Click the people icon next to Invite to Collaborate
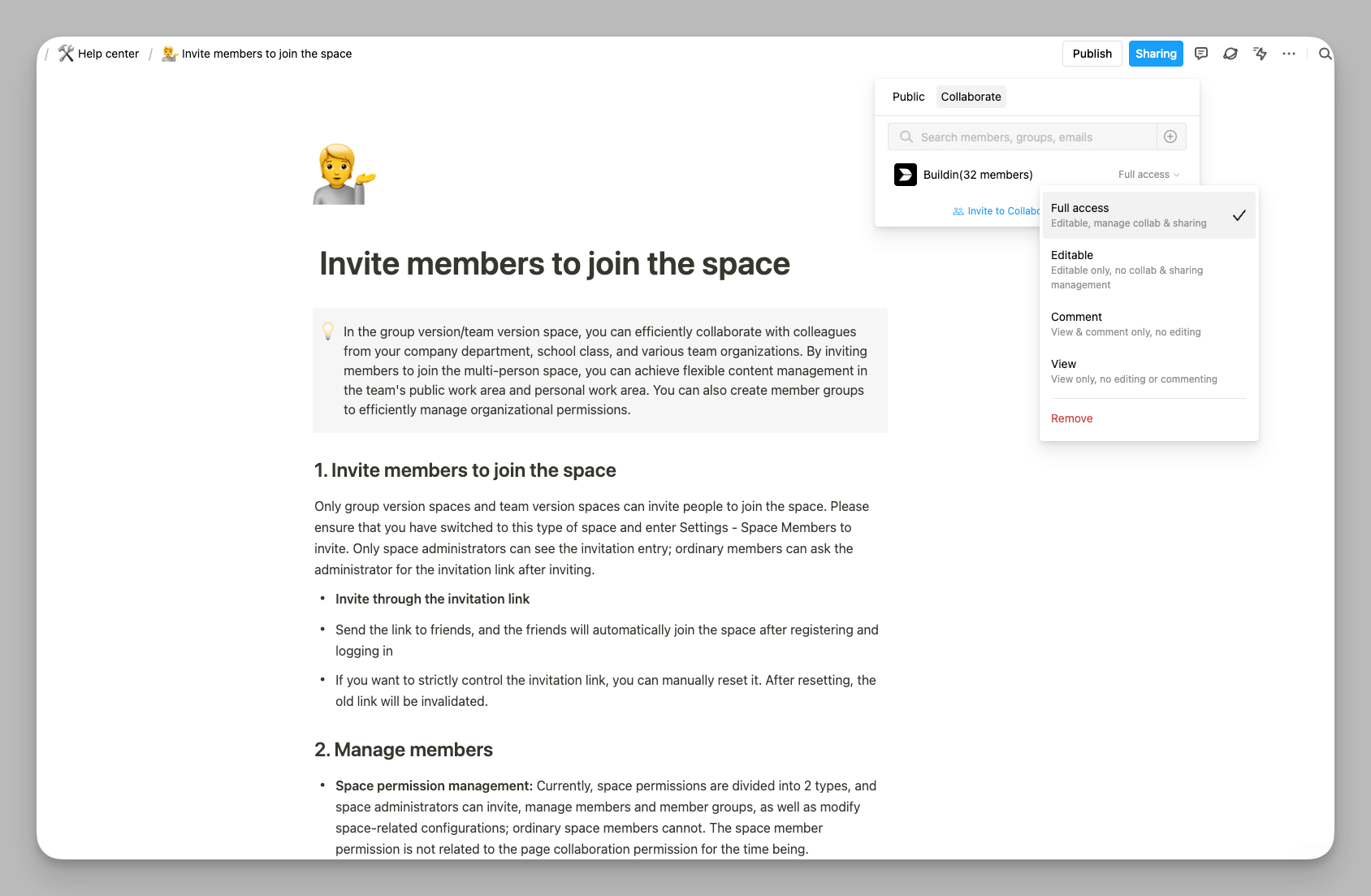The width and height of the screenshot is (1371, 896). [x=957, y=210]
